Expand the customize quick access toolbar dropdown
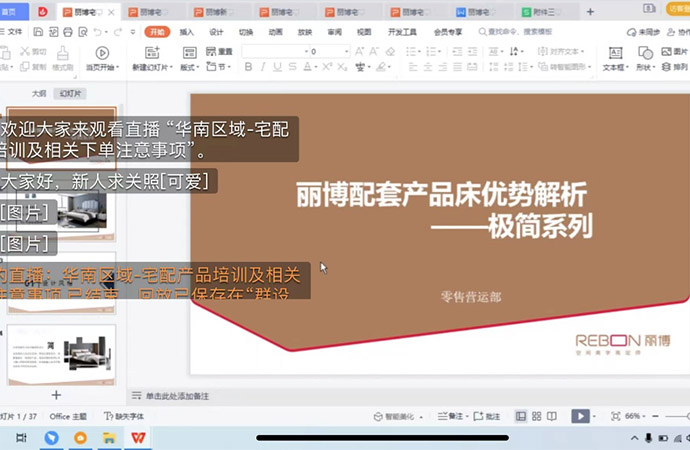 132,32
